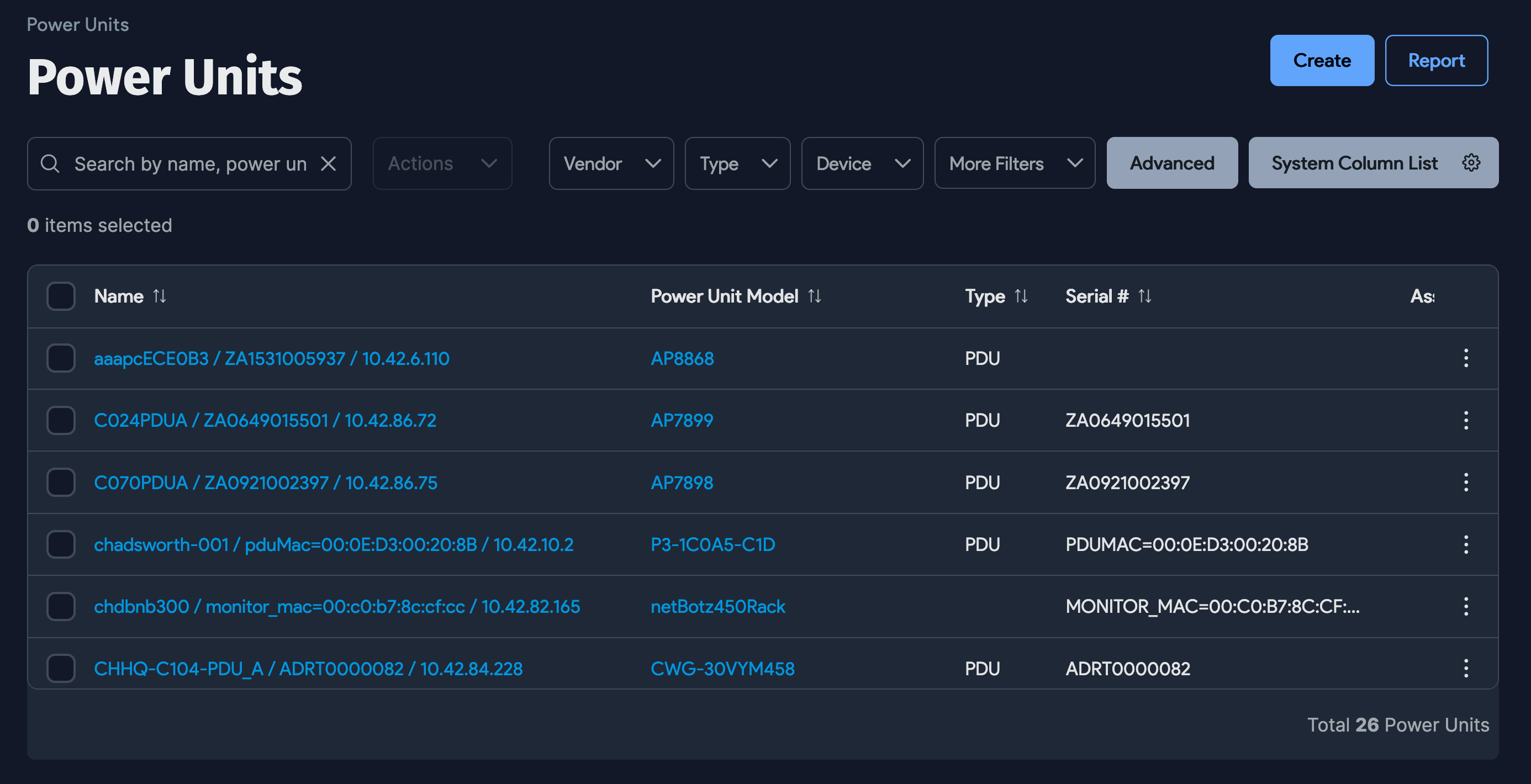Open the AP8868 power unit model link

[x=682, y=358]
